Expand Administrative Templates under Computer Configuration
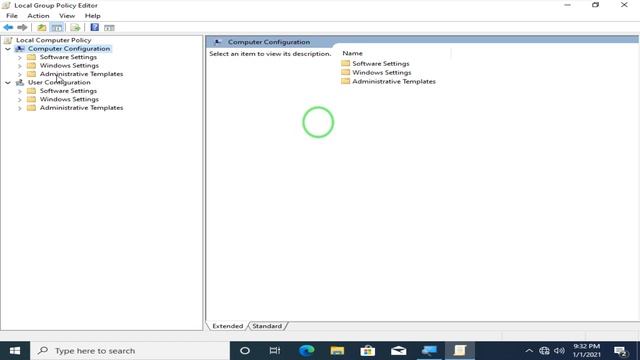The width and height of the screenshot is (640, 360). pyautogui.click(x=20, y=74)
